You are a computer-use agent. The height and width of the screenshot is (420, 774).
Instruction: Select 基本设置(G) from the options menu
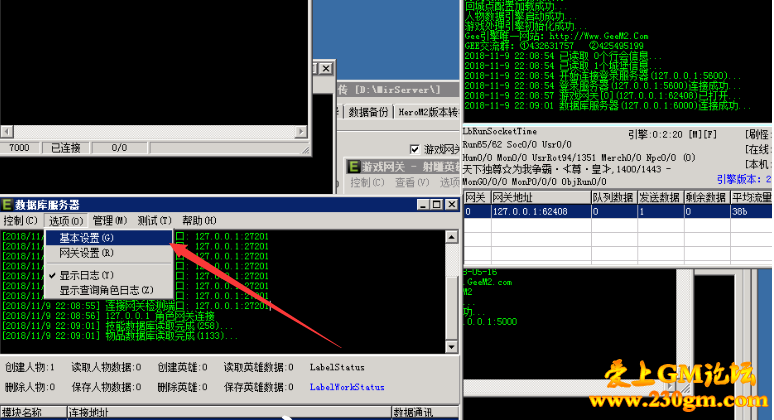point(109,238)
